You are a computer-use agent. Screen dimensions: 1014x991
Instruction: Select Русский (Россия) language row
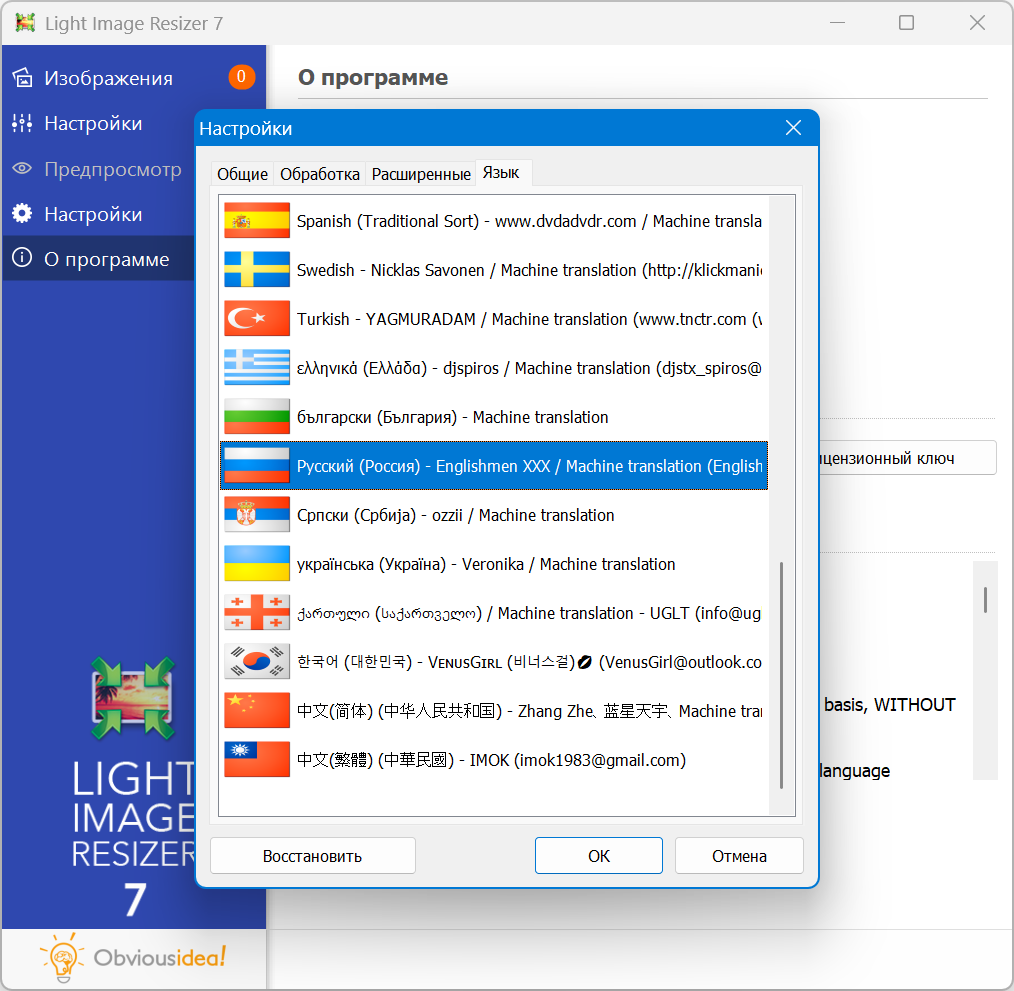coord(494,466)
